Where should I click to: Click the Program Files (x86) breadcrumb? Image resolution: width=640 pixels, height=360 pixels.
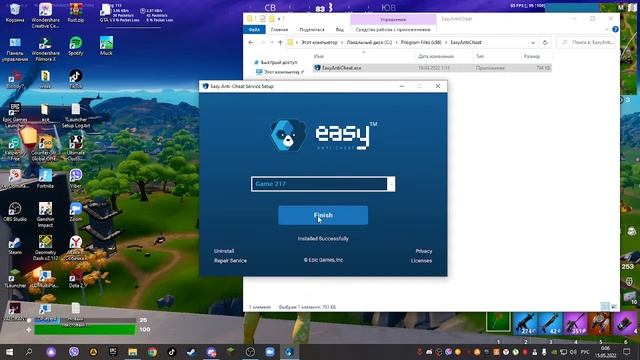pyautogui.click(x=421, y=42)
